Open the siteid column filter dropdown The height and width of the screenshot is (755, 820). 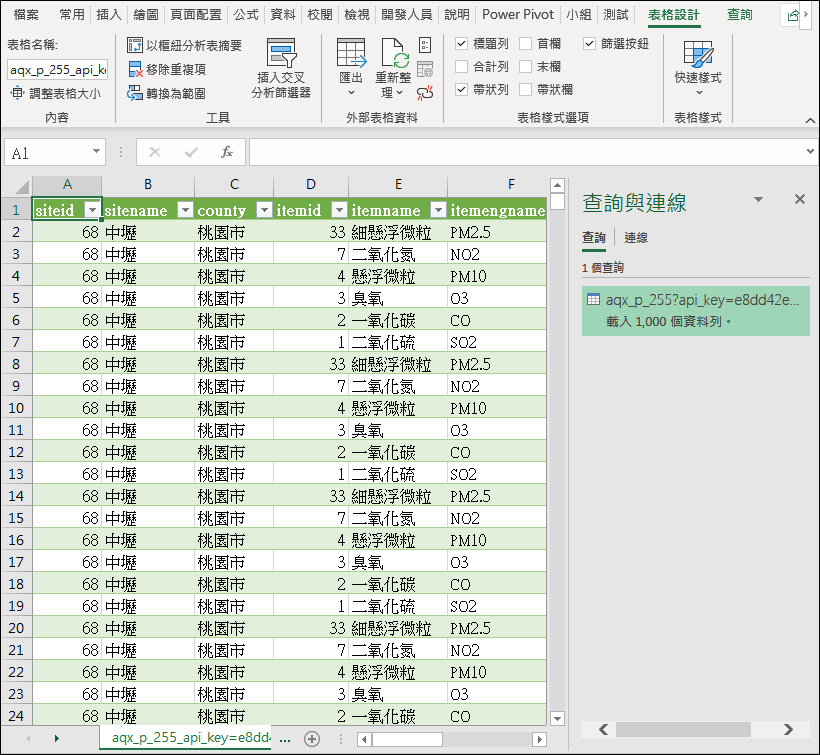pos(93,210)
